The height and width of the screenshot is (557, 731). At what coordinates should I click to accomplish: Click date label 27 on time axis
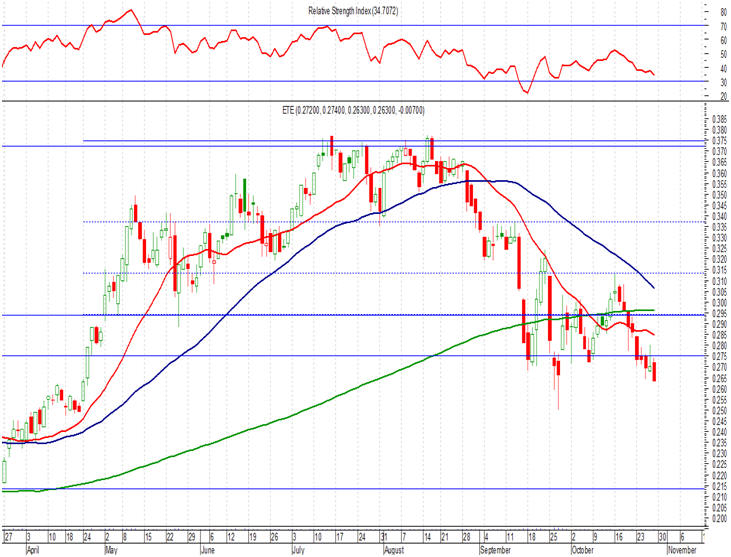(8, 537)
